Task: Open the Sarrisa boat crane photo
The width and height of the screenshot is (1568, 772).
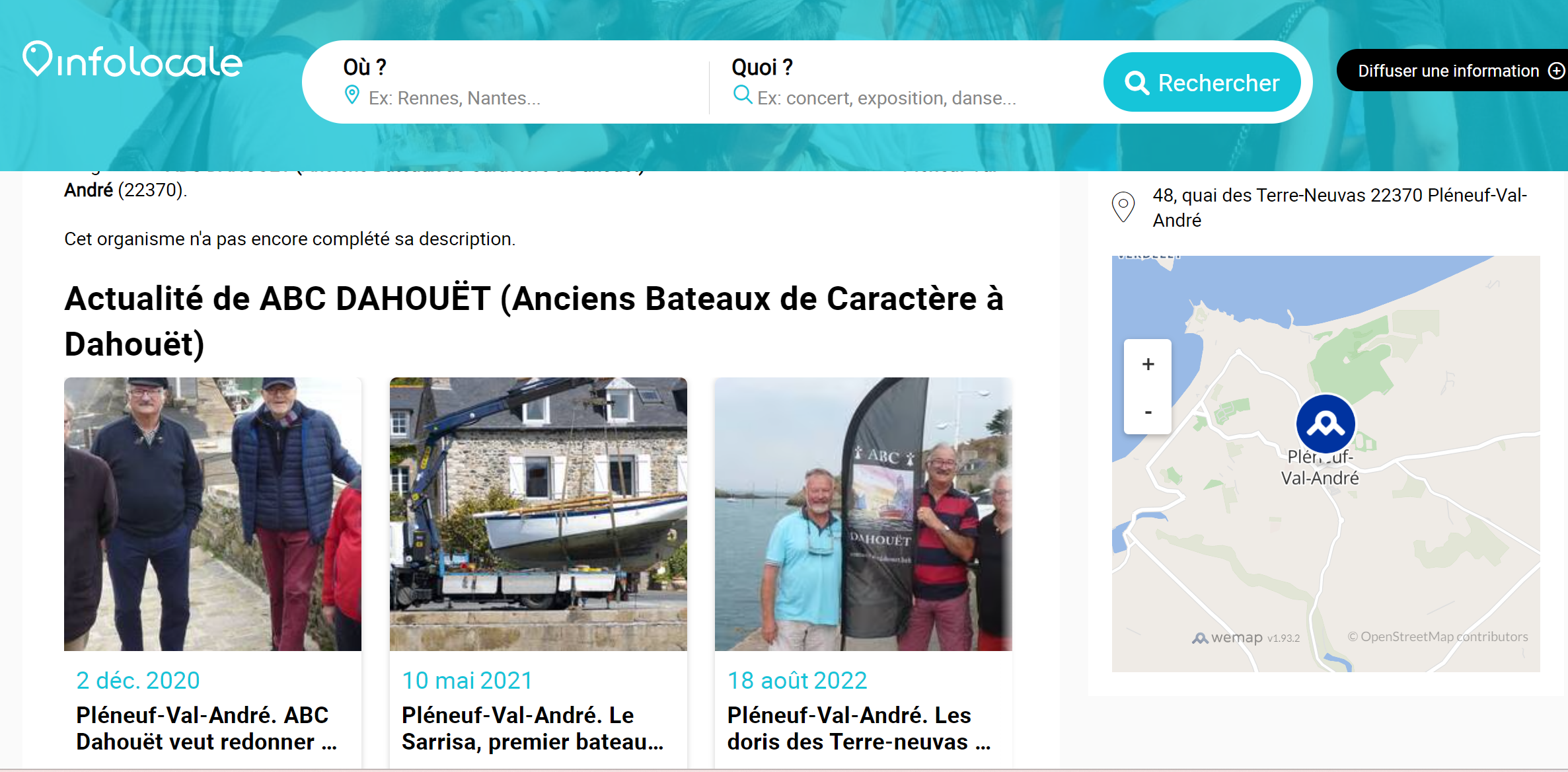Action: tap(538, 514)
